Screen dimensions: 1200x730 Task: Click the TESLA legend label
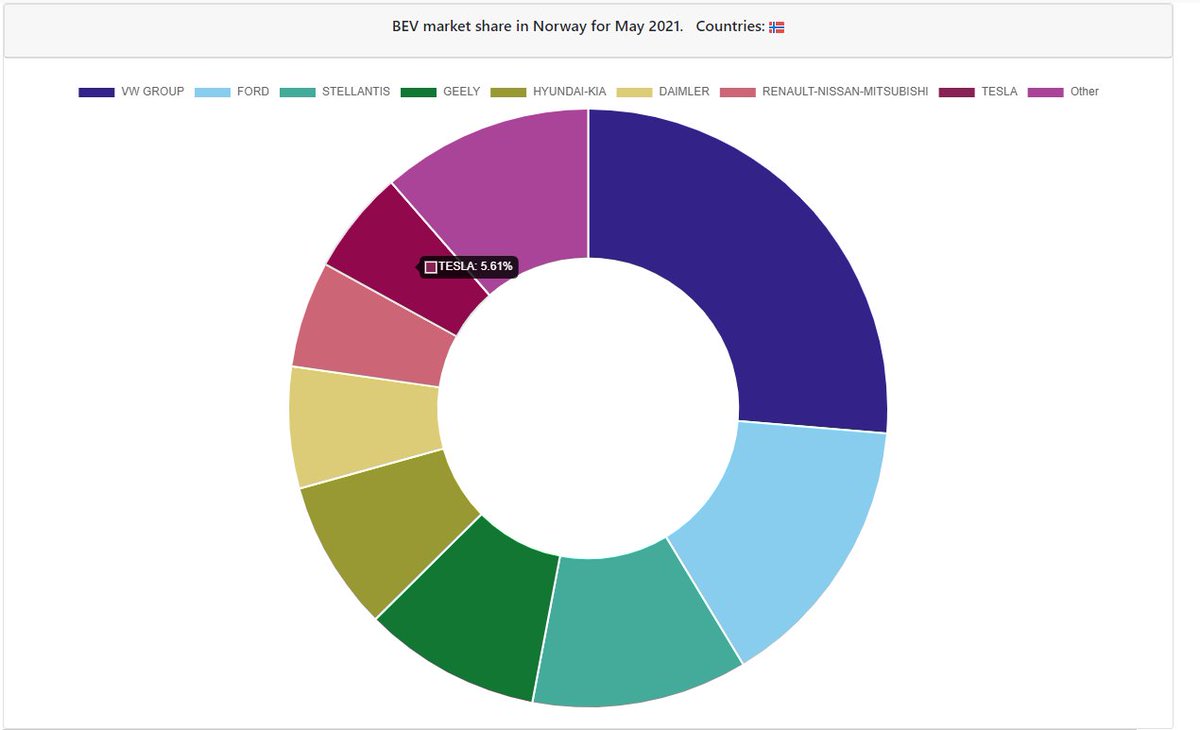click(999, 92)
